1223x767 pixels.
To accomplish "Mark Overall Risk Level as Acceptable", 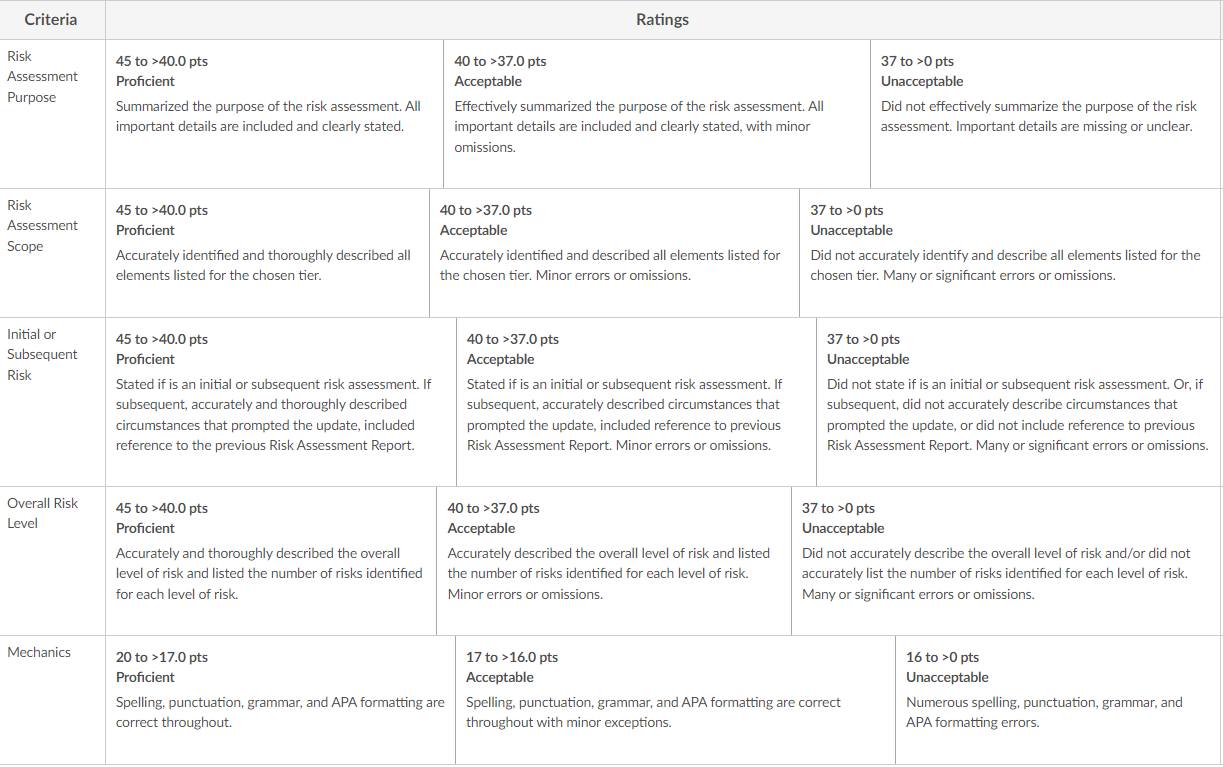I will click(x=614, y=561).
